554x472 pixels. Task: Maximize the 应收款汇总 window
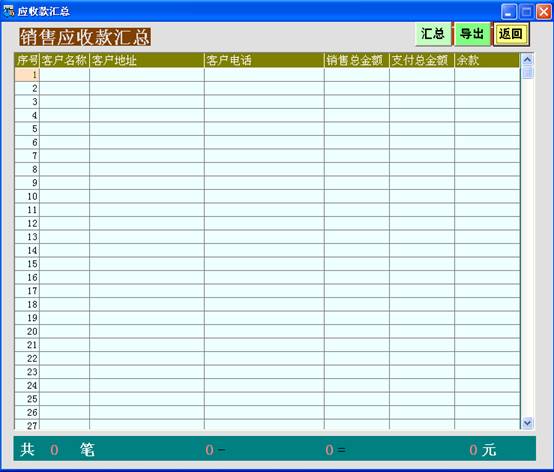pyautogui.click(x=526, y=12)
